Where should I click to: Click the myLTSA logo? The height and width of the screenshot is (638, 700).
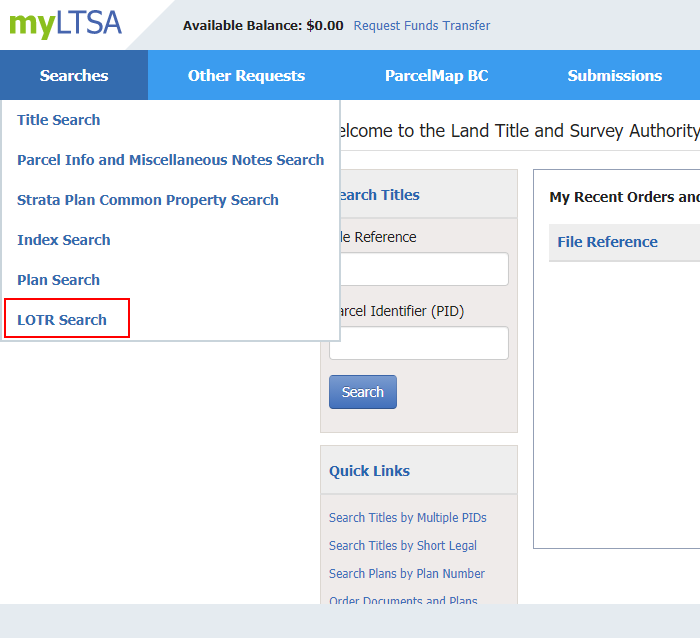[x=65, y=25]
